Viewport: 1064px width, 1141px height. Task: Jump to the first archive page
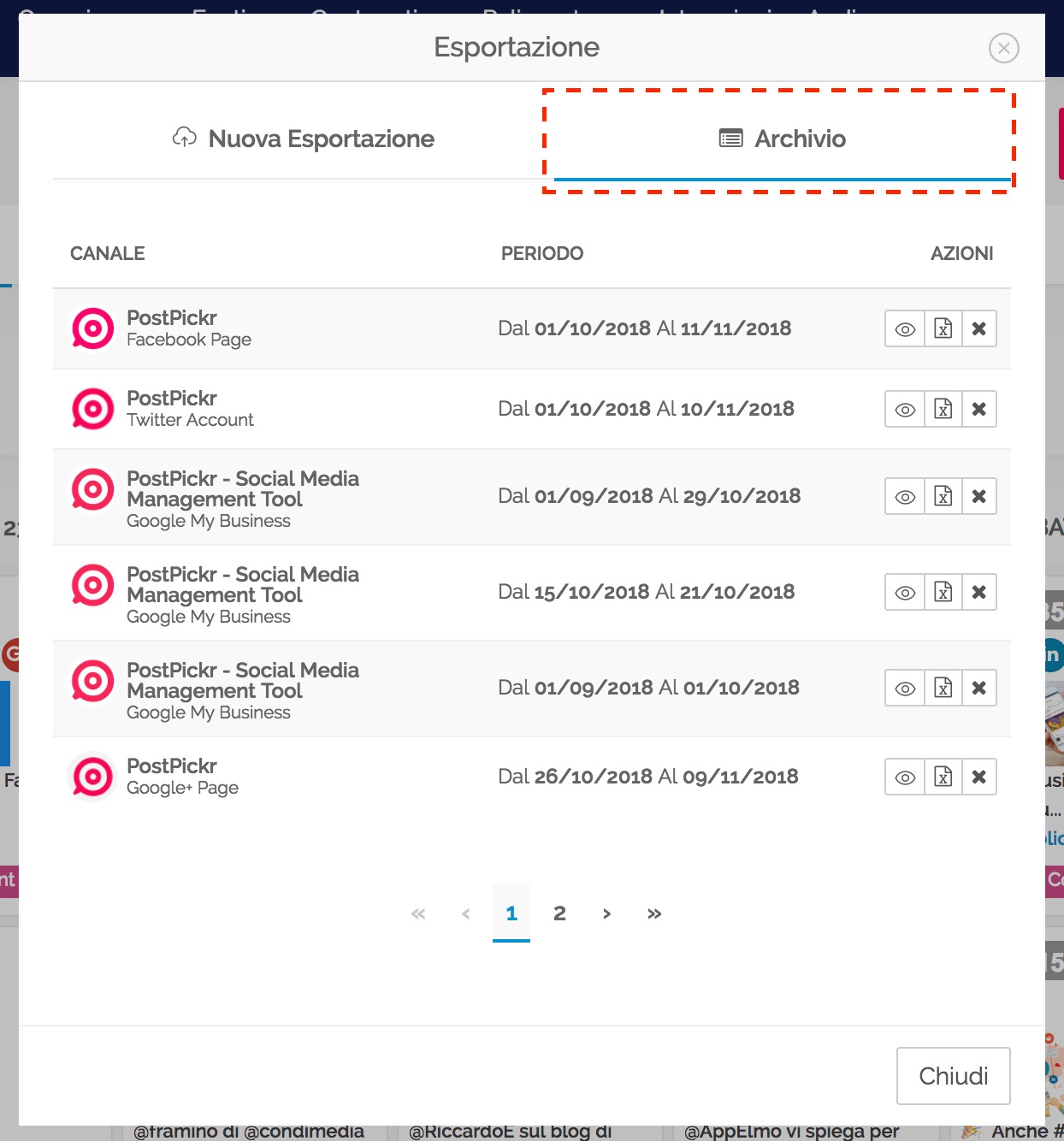tap(418, 913)
